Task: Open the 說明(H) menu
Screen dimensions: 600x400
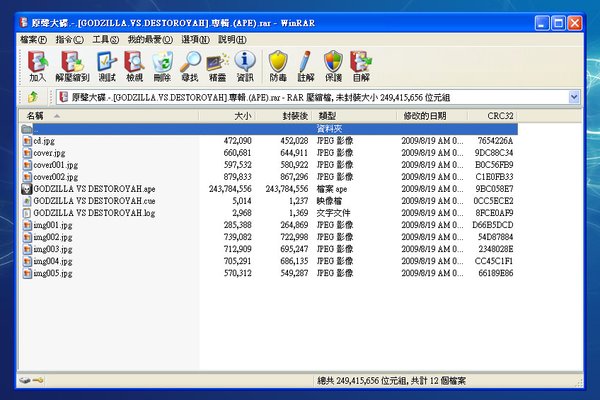Action: point(232,39)
